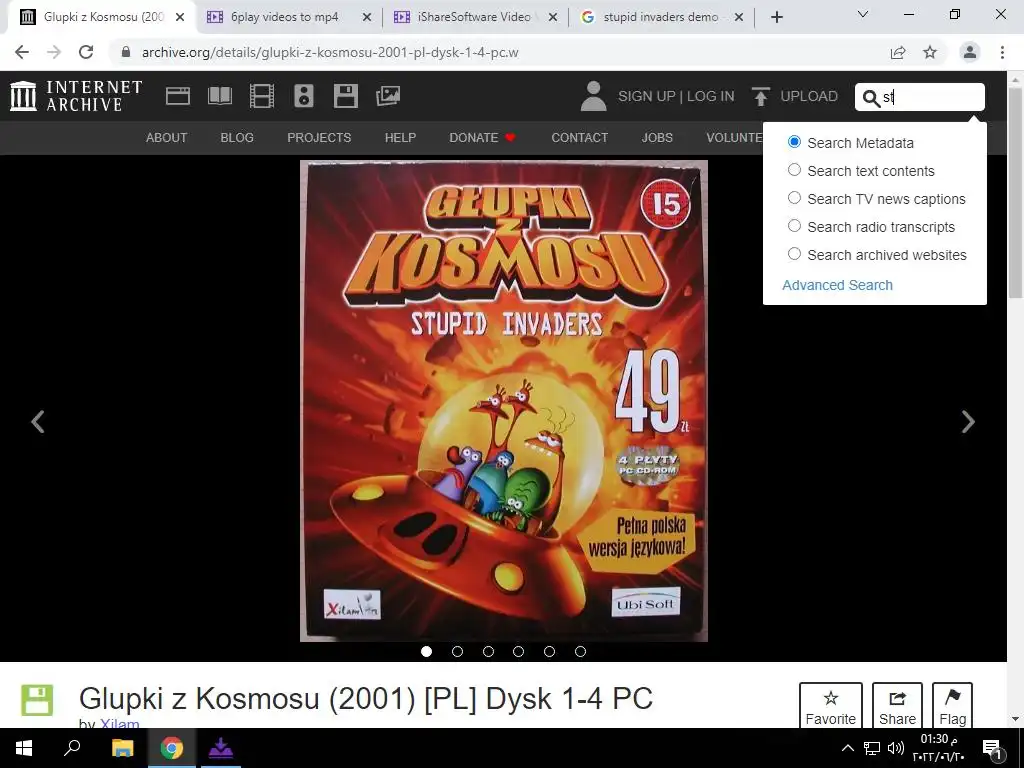Image resolution: width=1024 pixels, height=768 pixels.
Task: Bookmark this page with star icon
Action: (930, 52)
